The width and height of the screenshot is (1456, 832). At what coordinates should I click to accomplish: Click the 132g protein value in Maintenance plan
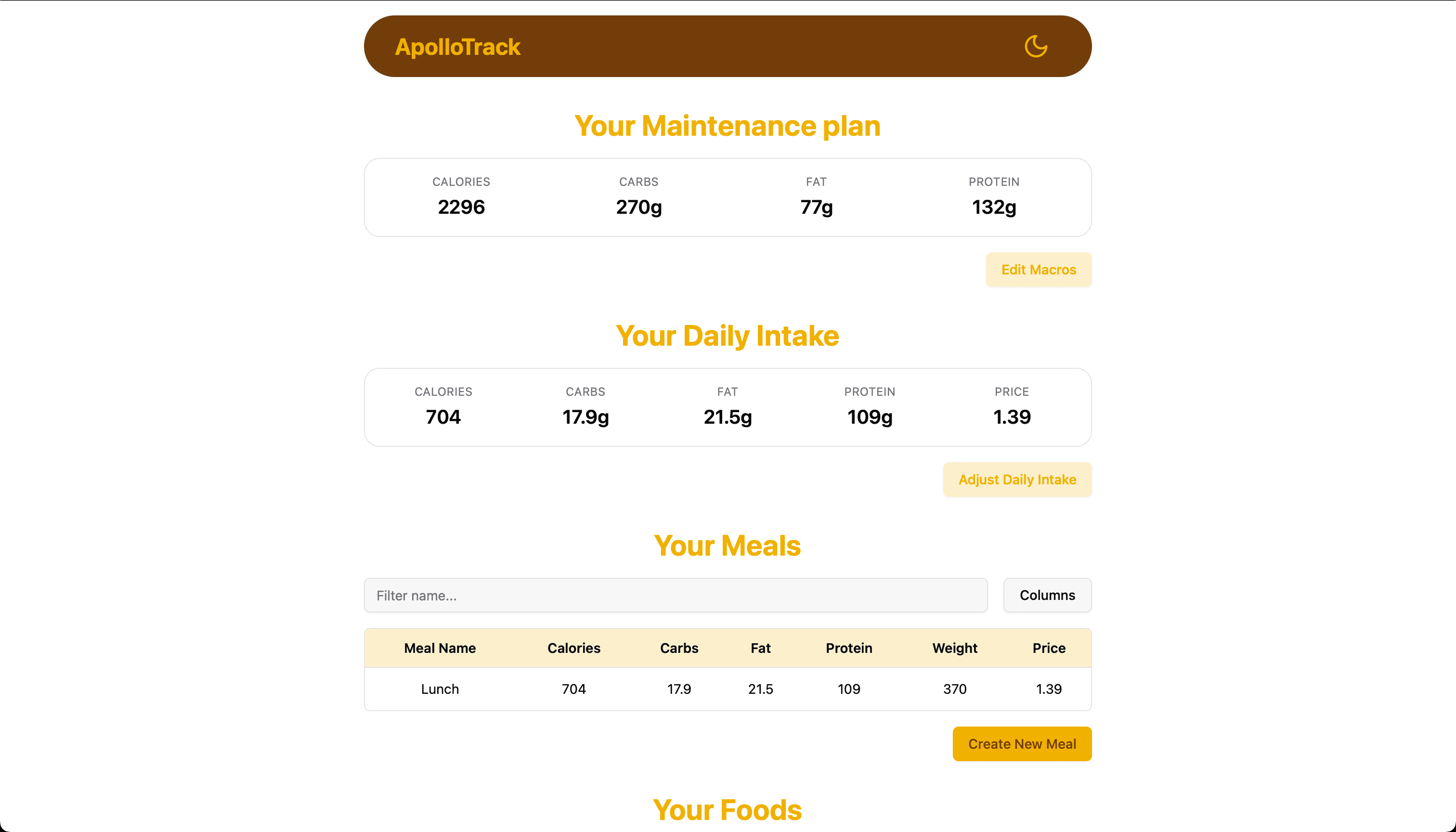click(994, 207)
